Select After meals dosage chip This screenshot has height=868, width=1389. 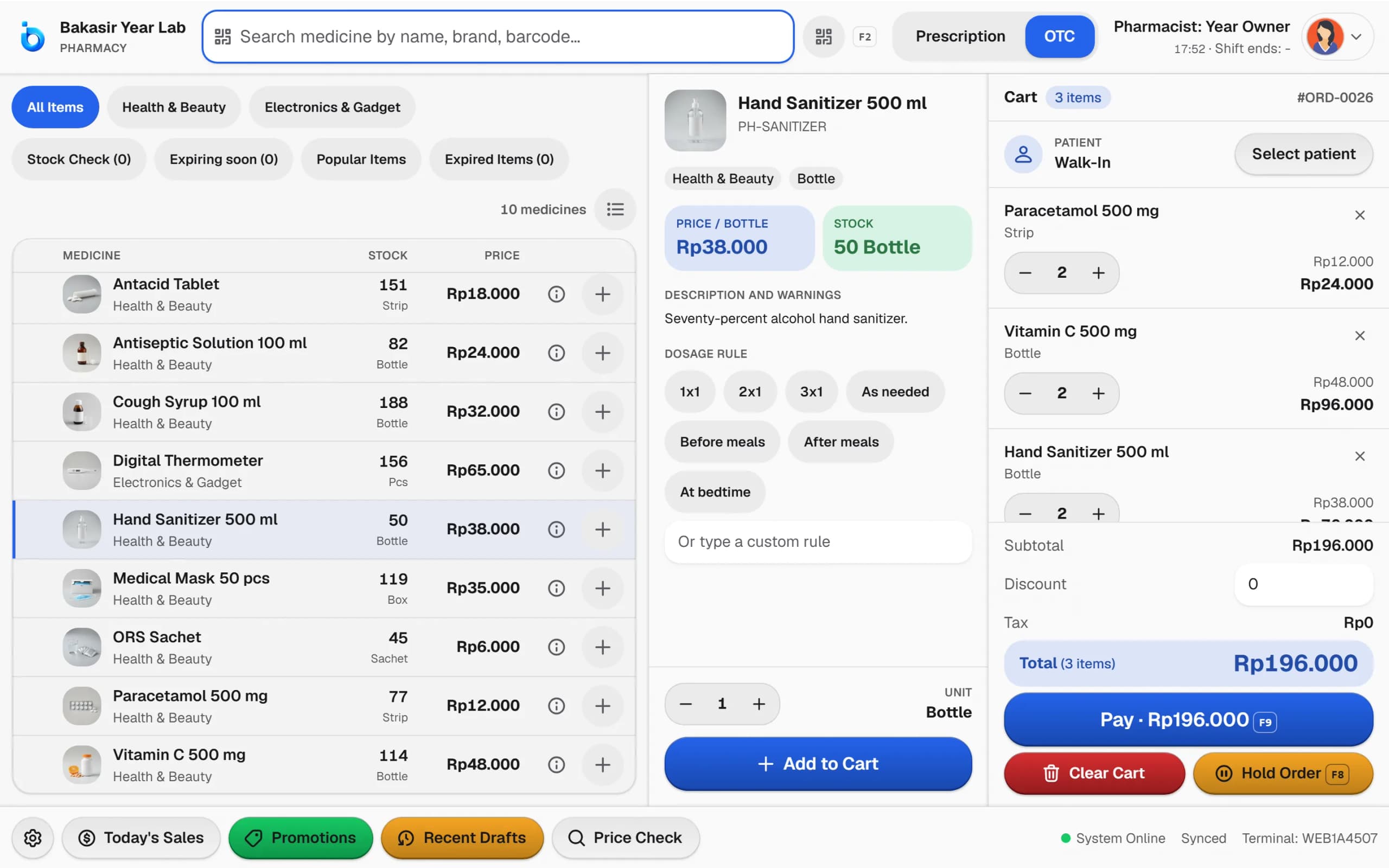point(841,442)
